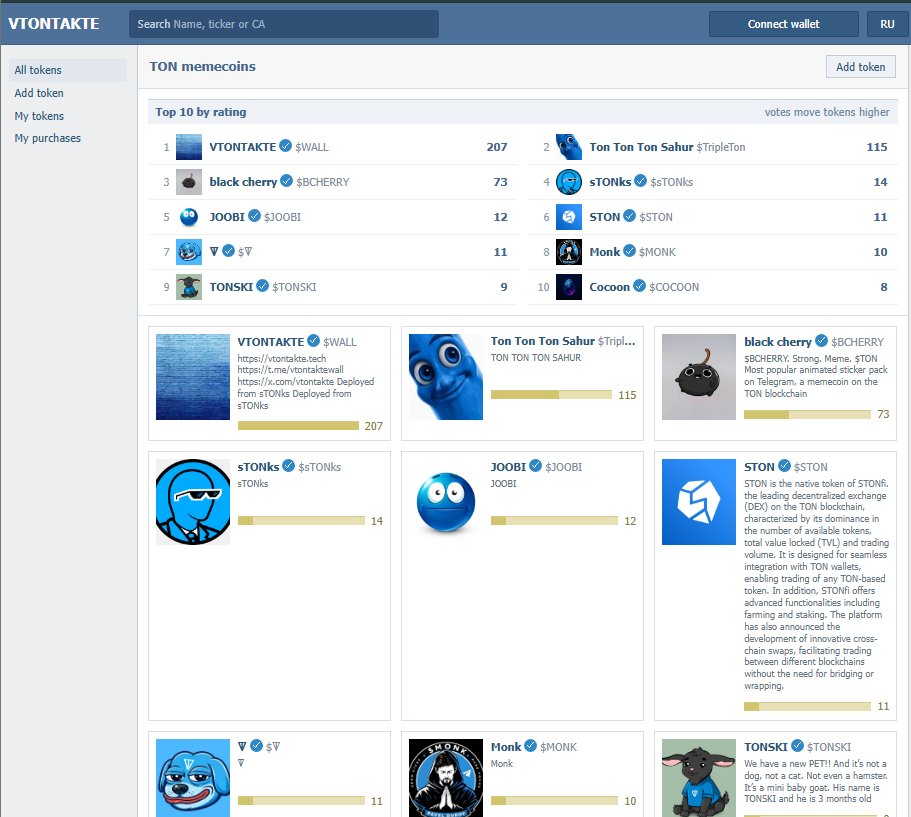
Task: Click verified checkmark on the black cherry card
Action: coord(821,341)
